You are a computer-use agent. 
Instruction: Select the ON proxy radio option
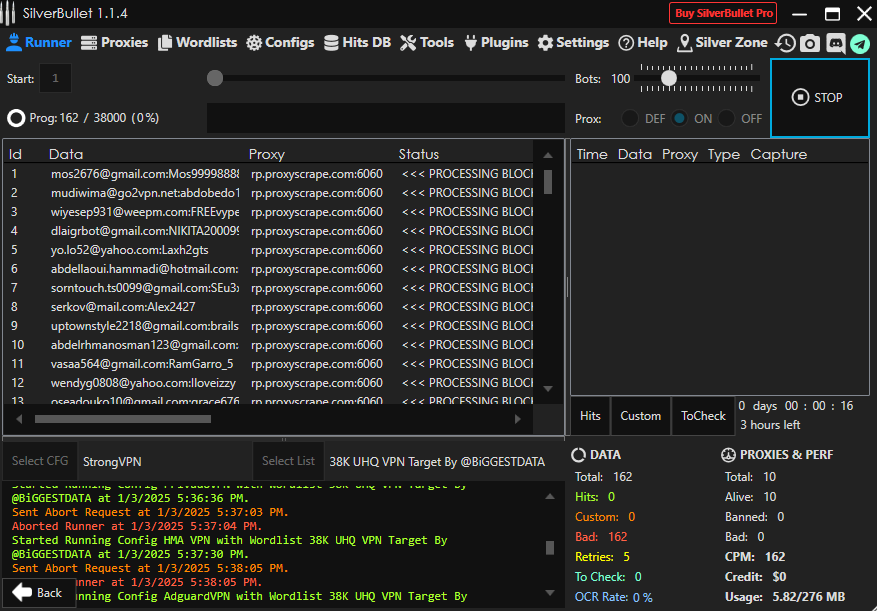pyautogui.click(x=680, y=118)
